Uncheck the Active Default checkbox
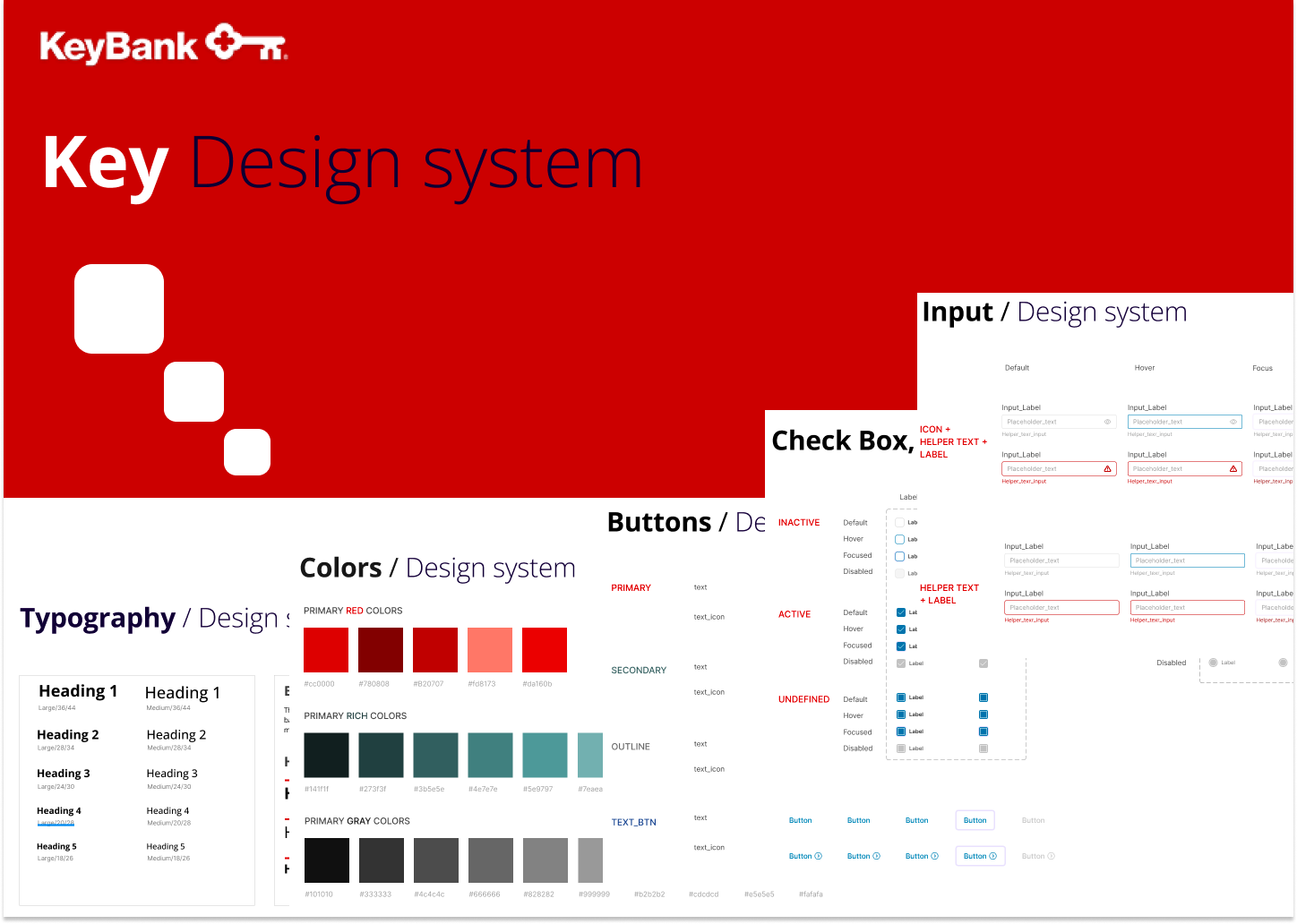The height and width of the screenshot is (924, 1297). (x=900, y=613)
